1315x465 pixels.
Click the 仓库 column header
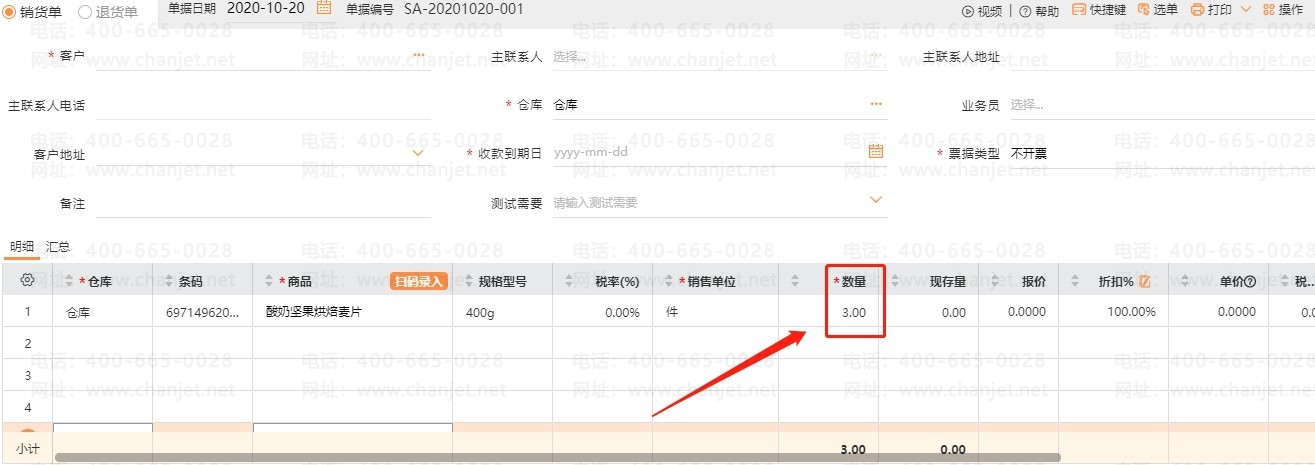[103, 282]
